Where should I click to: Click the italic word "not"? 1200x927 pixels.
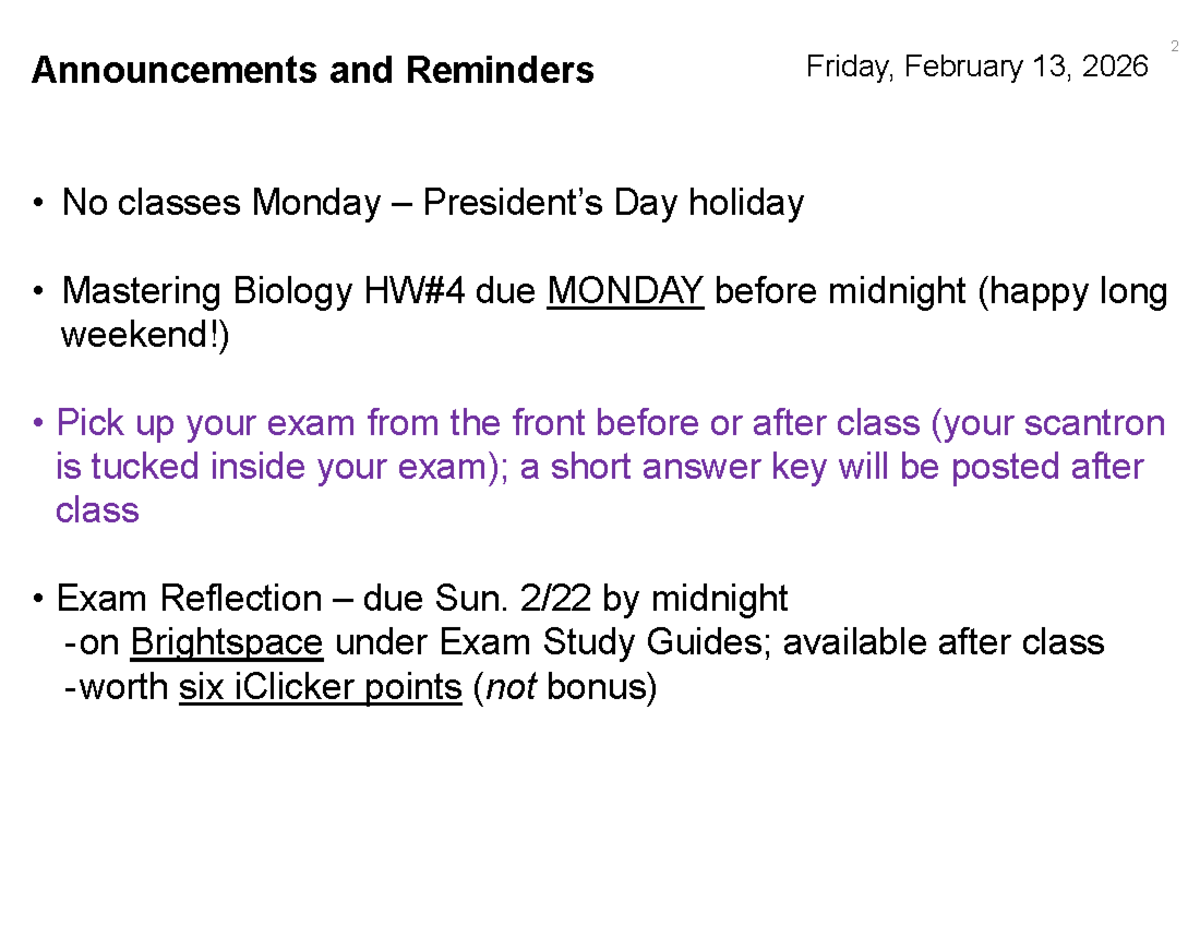(512, 688)
